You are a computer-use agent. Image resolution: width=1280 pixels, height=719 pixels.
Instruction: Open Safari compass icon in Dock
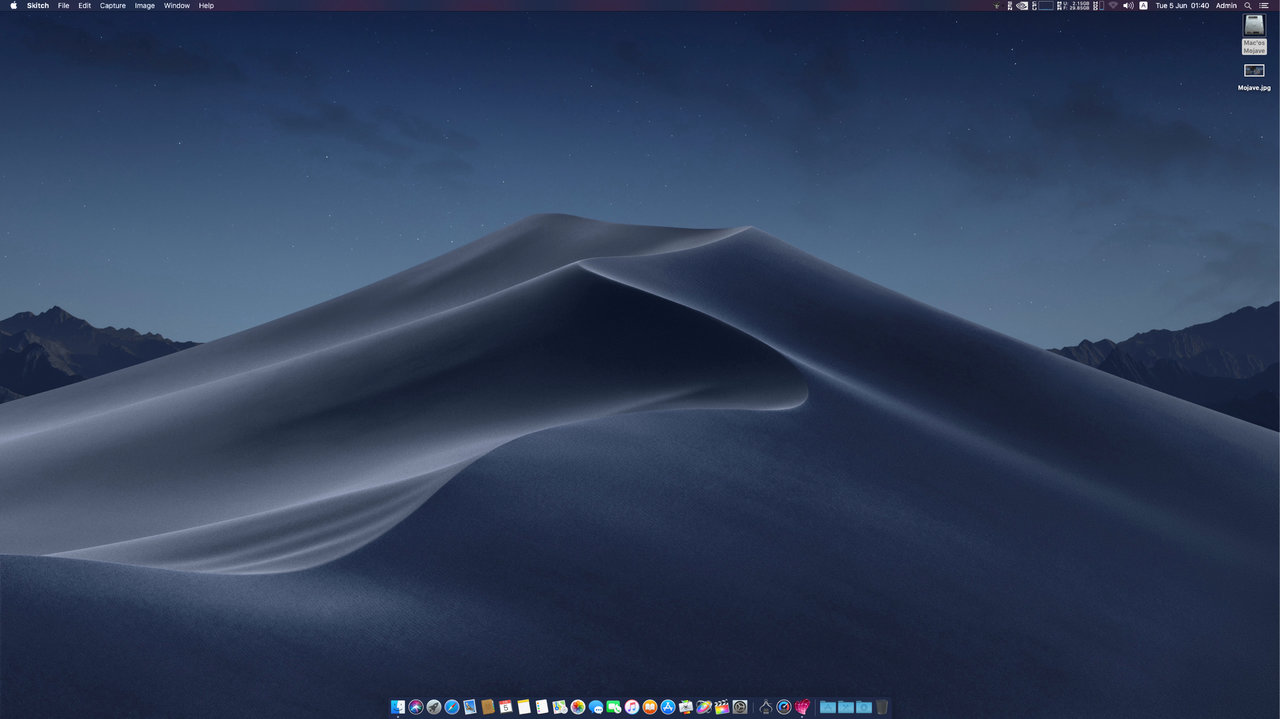[452, 707]
